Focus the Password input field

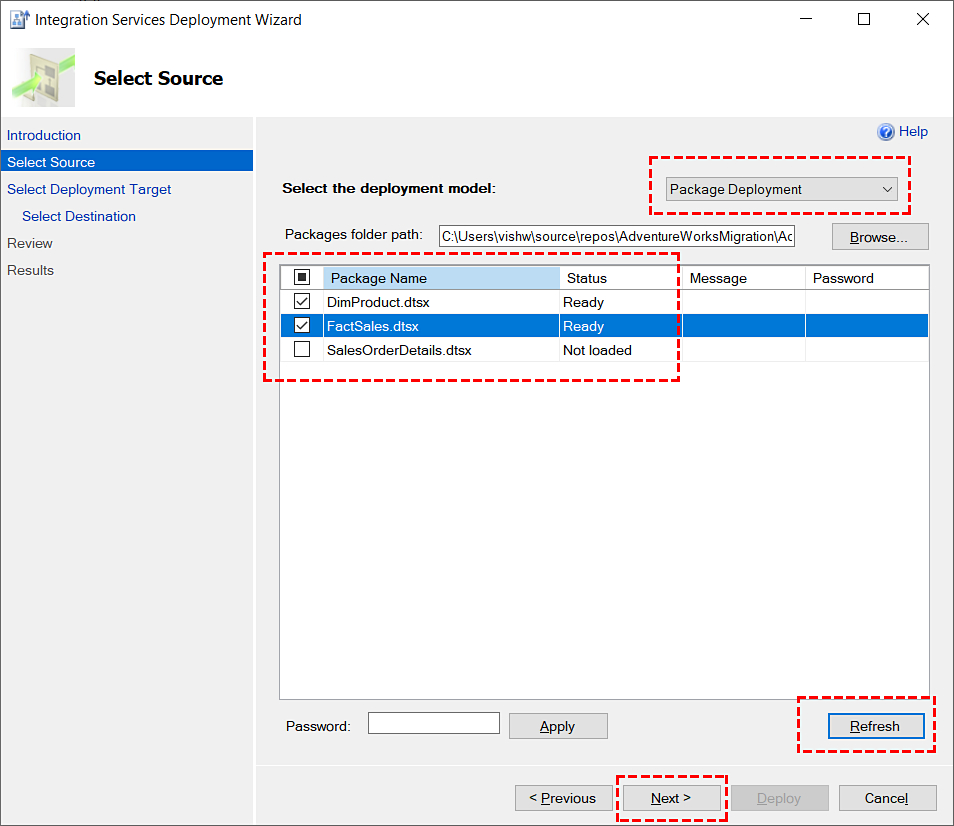tap(434, 723)
